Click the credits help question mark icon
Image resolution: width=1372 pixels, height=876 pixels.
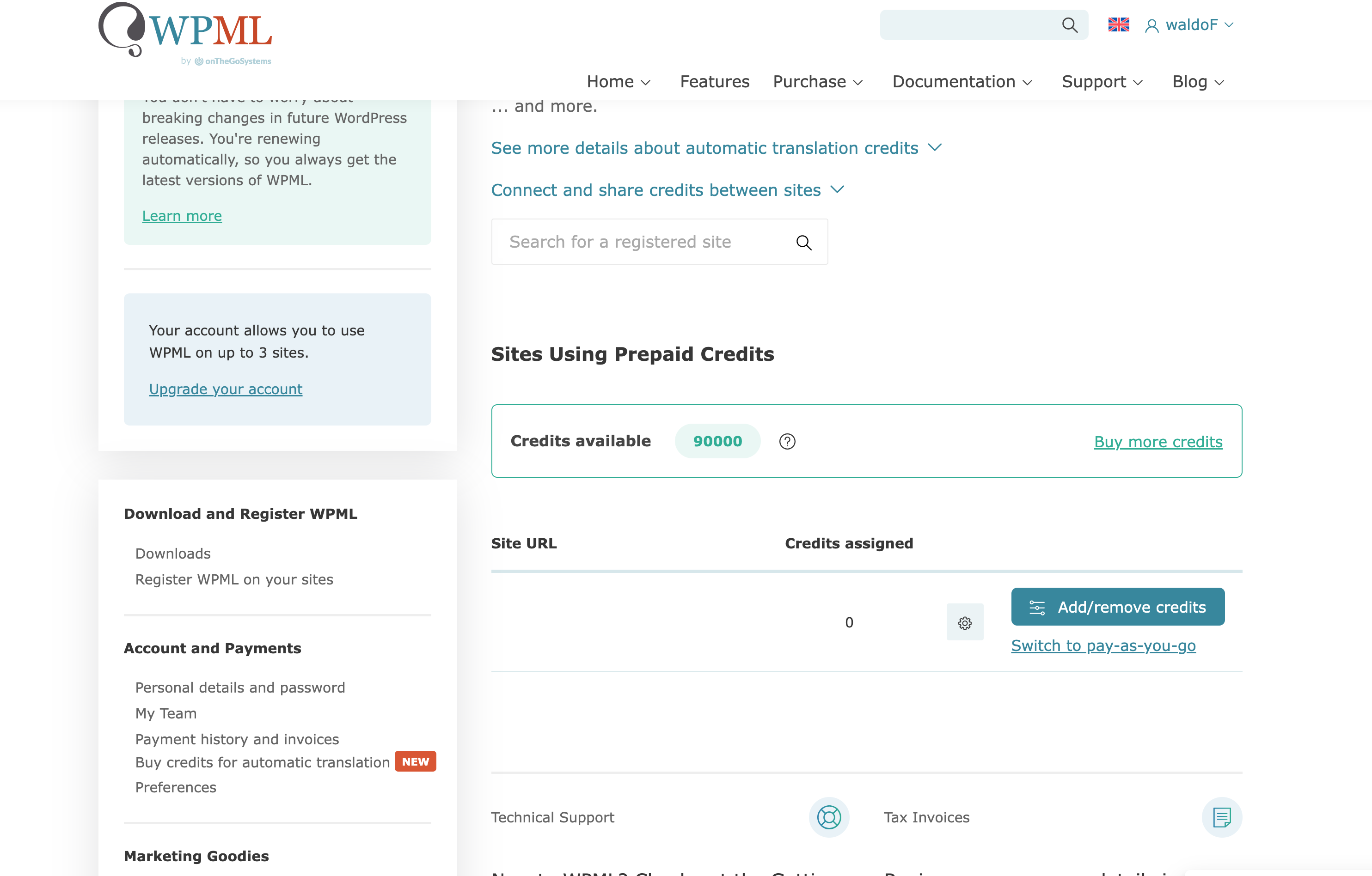coord(787,441)
